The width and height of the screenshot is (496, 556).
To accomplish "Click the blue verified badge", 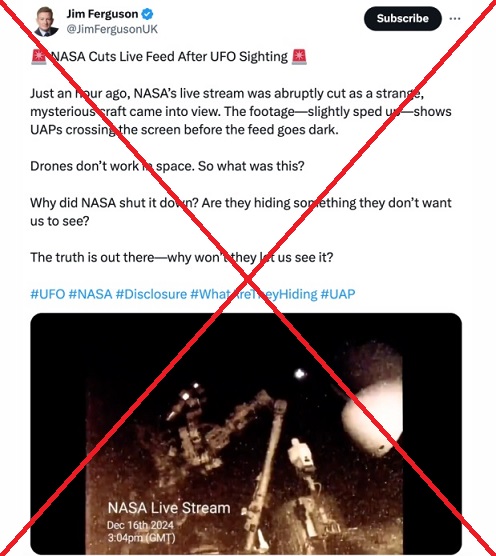I will [x=147, y=14].
